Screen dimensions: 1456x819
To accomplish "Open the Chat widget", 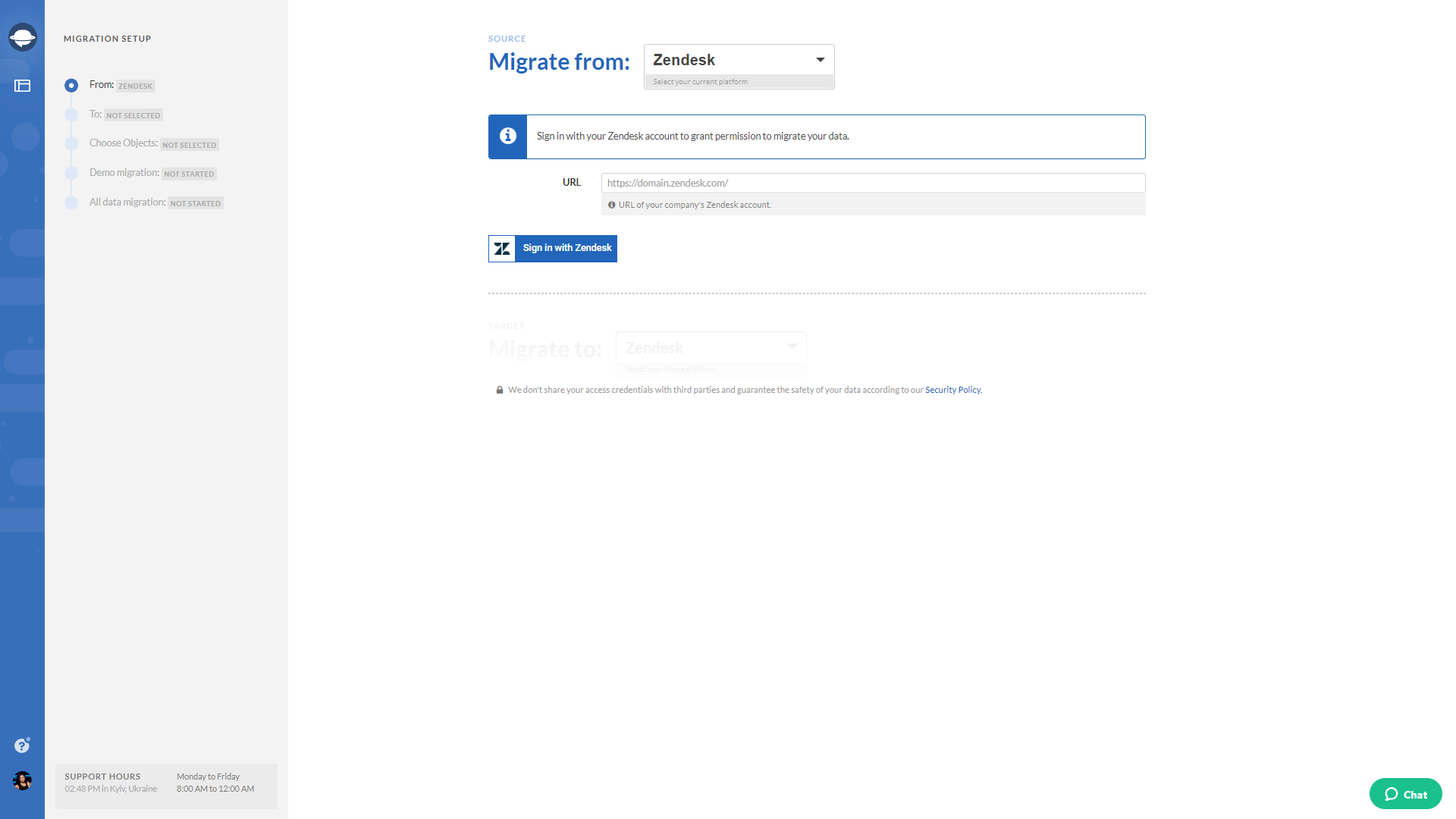I will coord(1405,794).
